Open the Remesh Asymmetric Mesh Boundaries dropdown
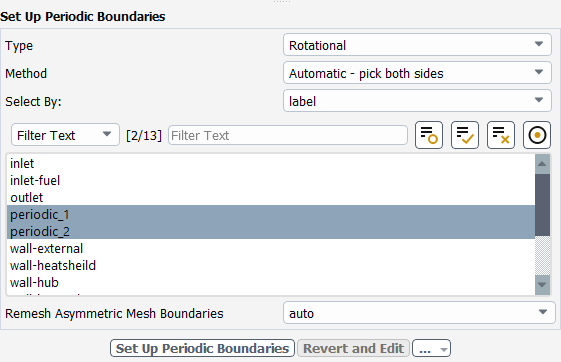The image size is (561, 362). [x=419, y=313]
